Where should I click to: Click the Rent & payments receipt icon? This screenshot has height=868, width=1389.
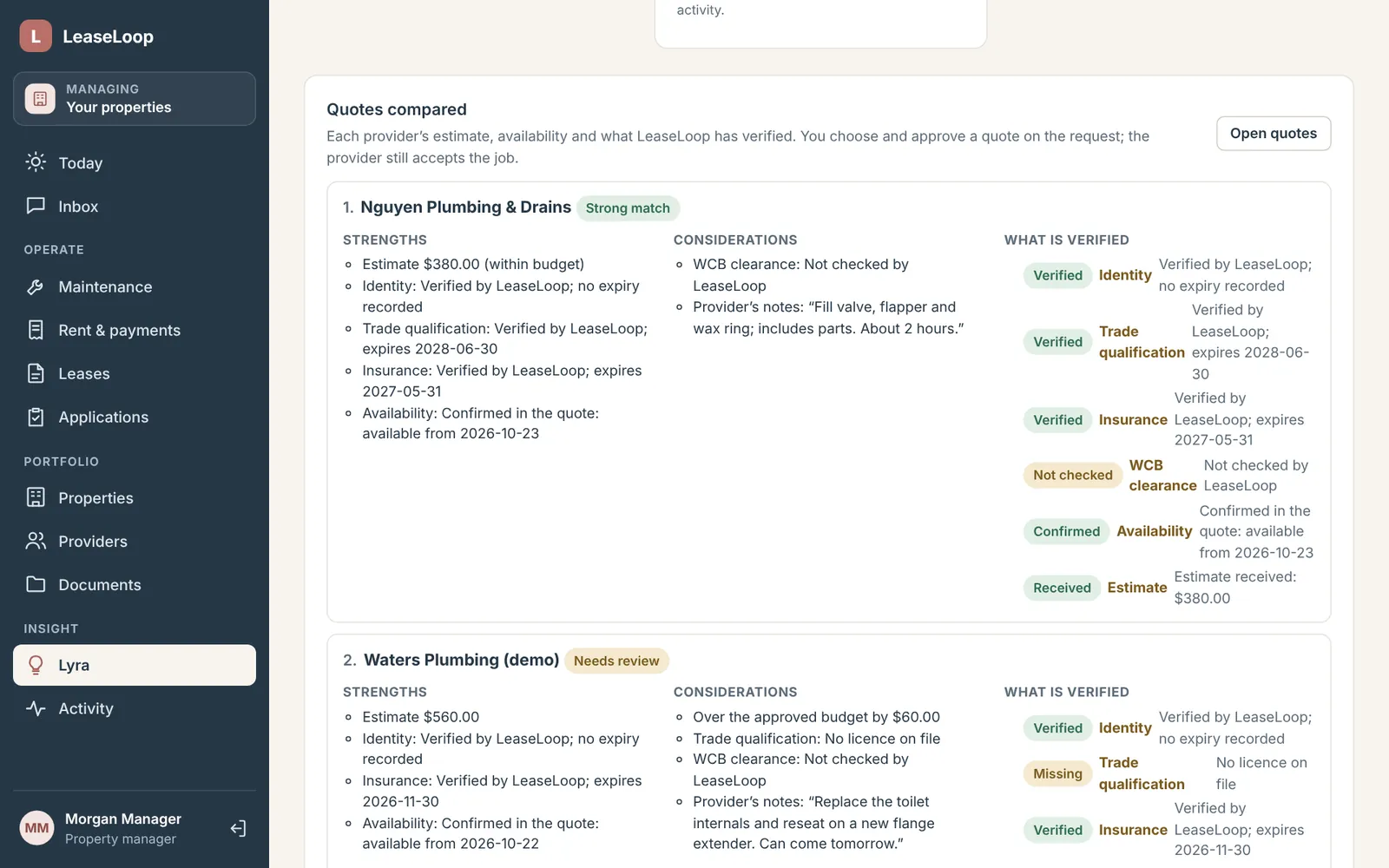point(36,330)
